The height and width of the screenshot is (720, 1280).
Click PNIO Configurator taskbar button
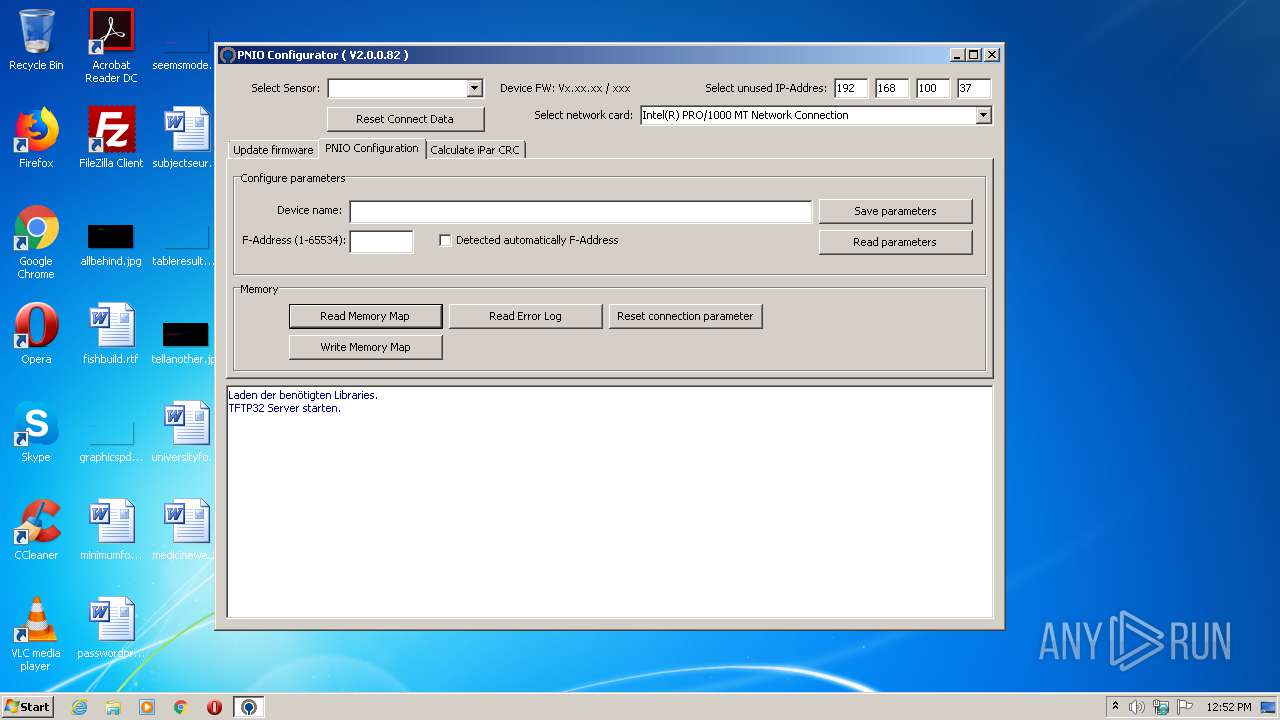point(249,707)
